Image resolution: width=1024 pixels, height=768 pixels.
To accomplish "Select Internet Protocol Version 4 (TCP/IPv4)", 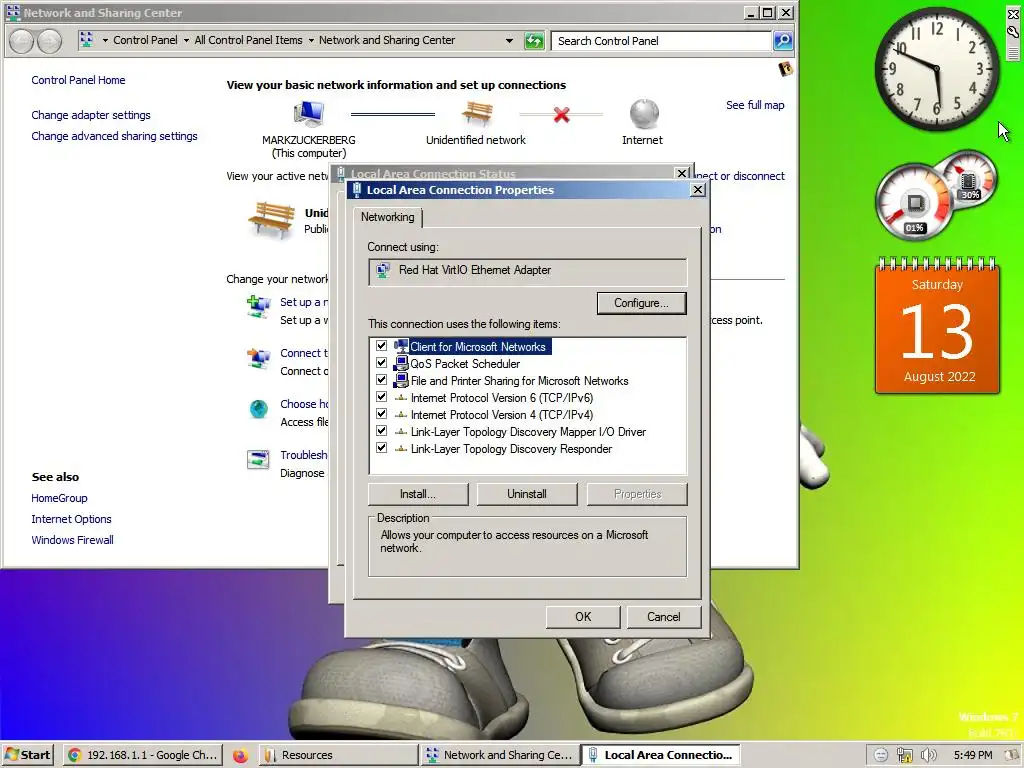I will click(x=502, y=415).
